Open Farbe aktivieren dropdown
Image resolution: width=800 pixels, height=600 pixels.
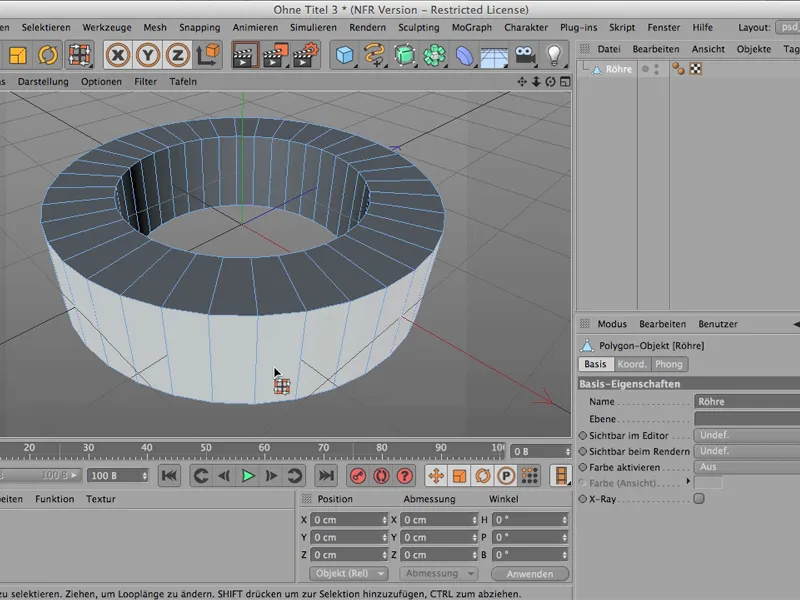747,467
